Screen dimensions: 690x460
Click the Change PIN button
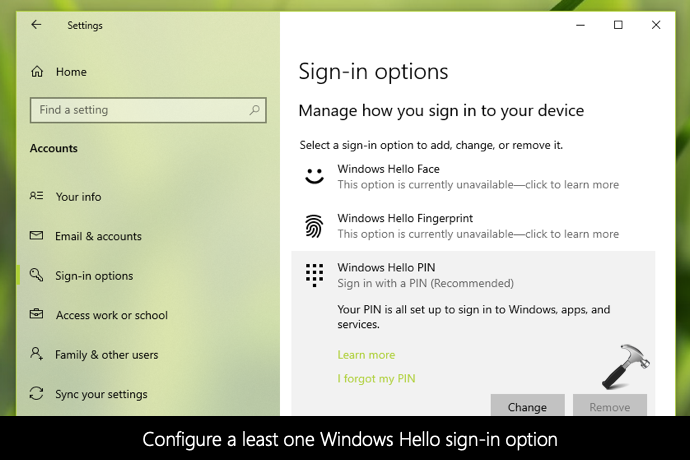tap(527, 405)
